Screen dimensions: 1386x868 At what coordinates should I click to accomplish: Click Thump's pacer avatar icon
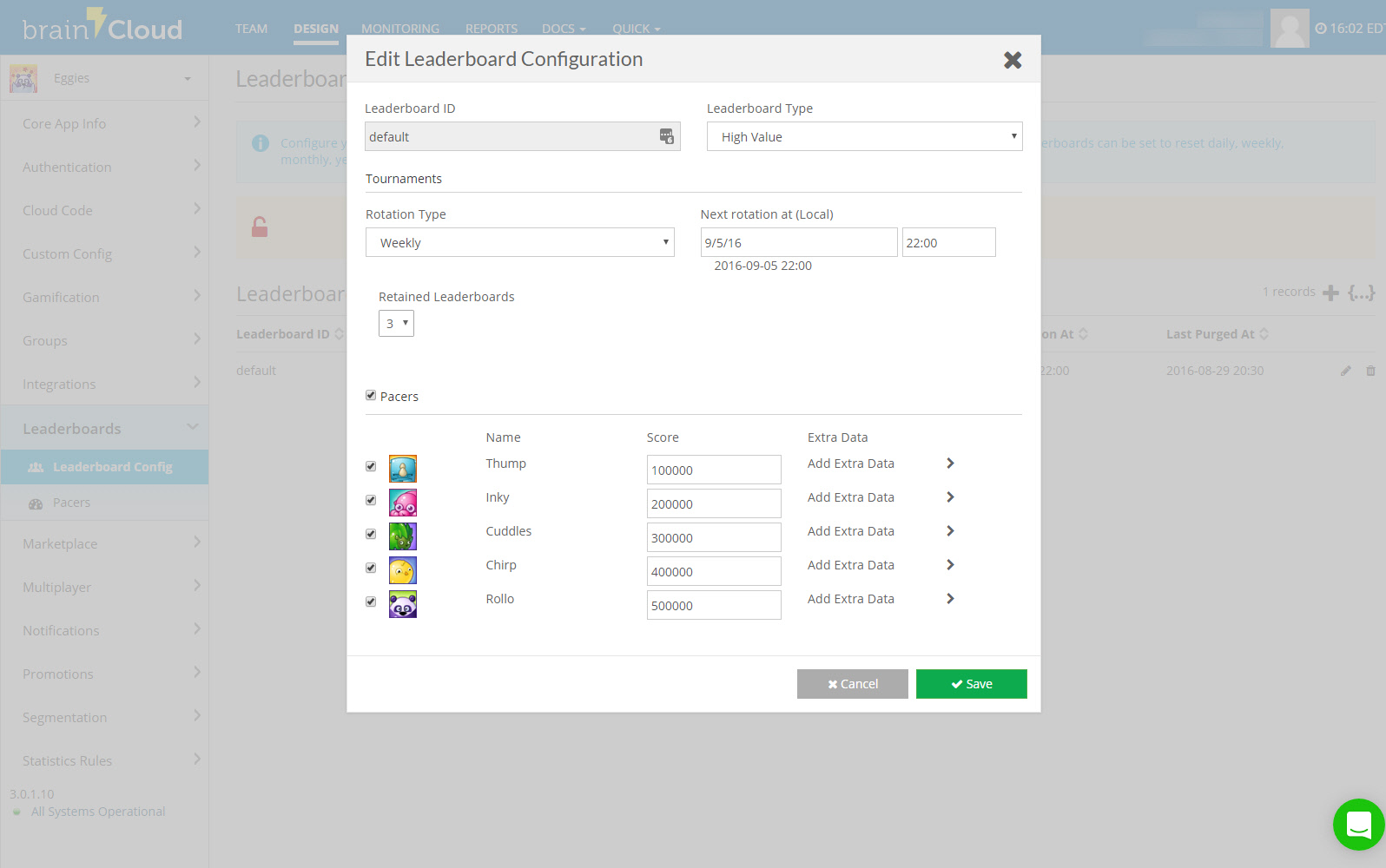tap(402, 469)
